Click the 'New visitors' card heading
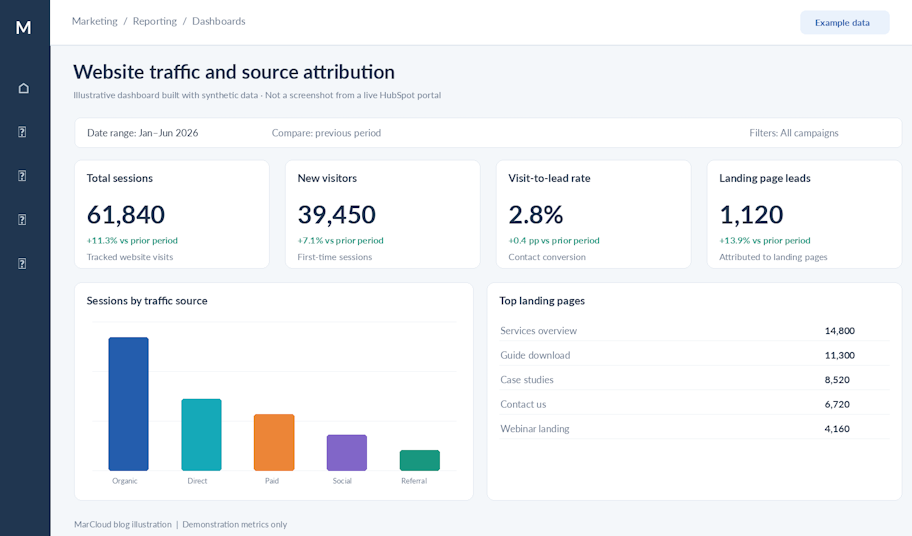This screenshot has width=912, height=536. [327, 178]
